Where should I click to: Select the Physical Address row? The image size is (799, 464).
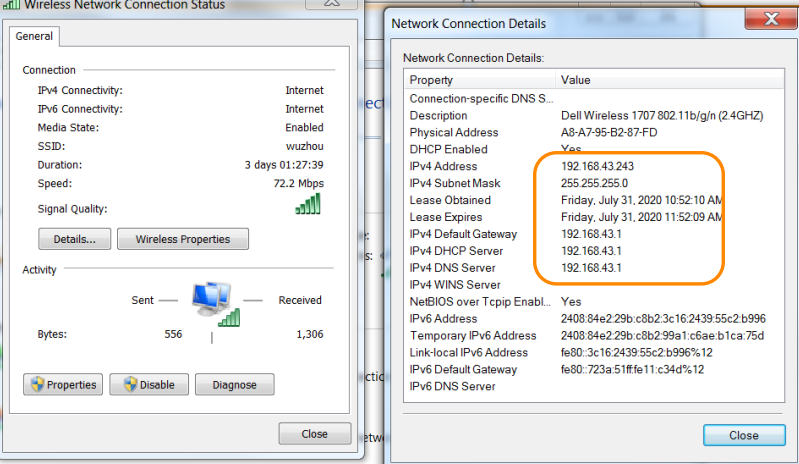click(x=454, y=132)
